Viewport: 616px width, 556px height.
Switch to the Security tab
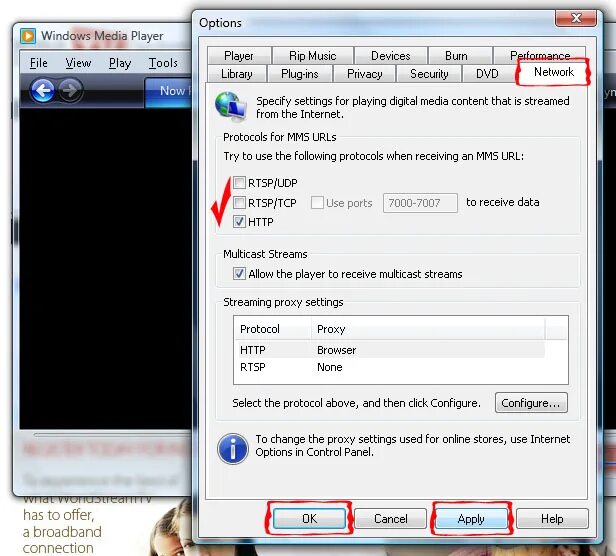coord(429,73)
